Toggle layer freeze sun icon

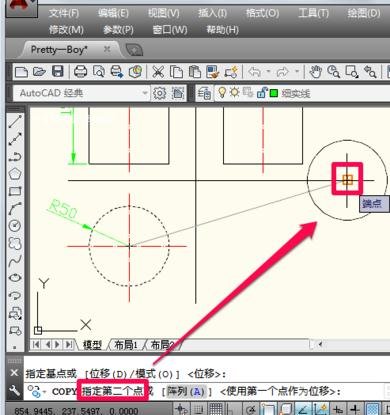[x=235, y=92]
